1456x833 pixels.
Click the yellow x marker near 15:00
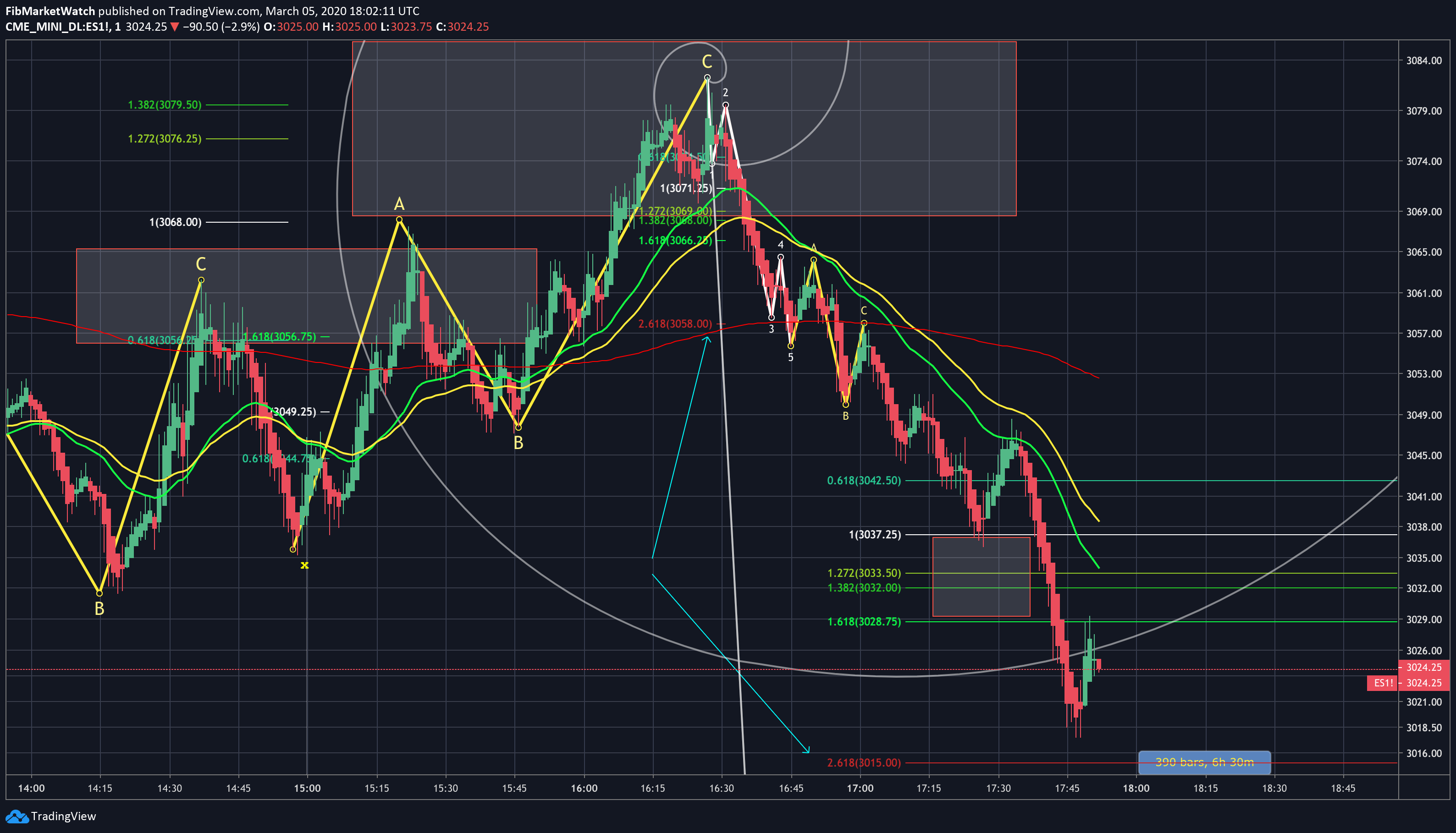coord(304,564)
